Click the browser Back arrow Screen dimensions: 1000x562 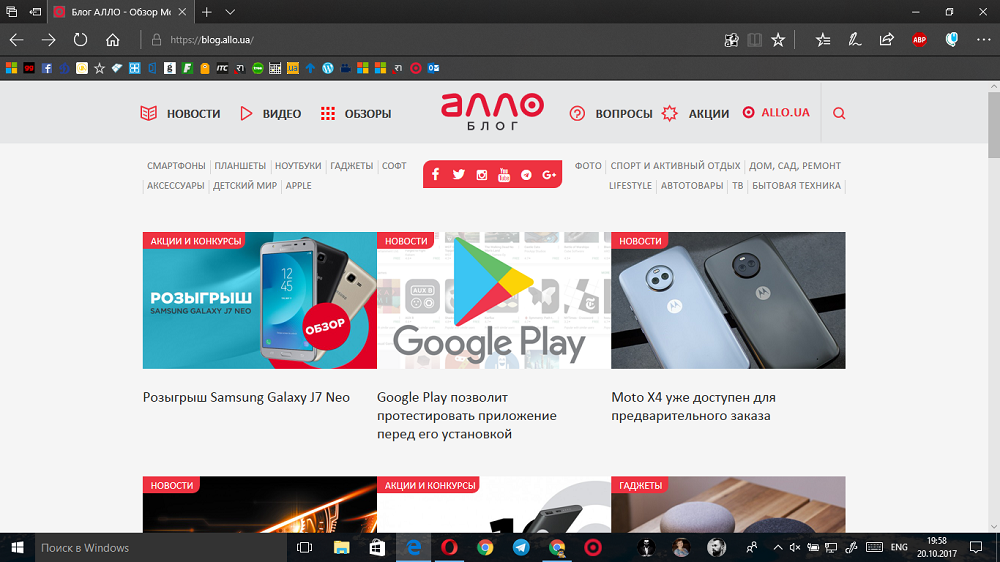point(17,40)
